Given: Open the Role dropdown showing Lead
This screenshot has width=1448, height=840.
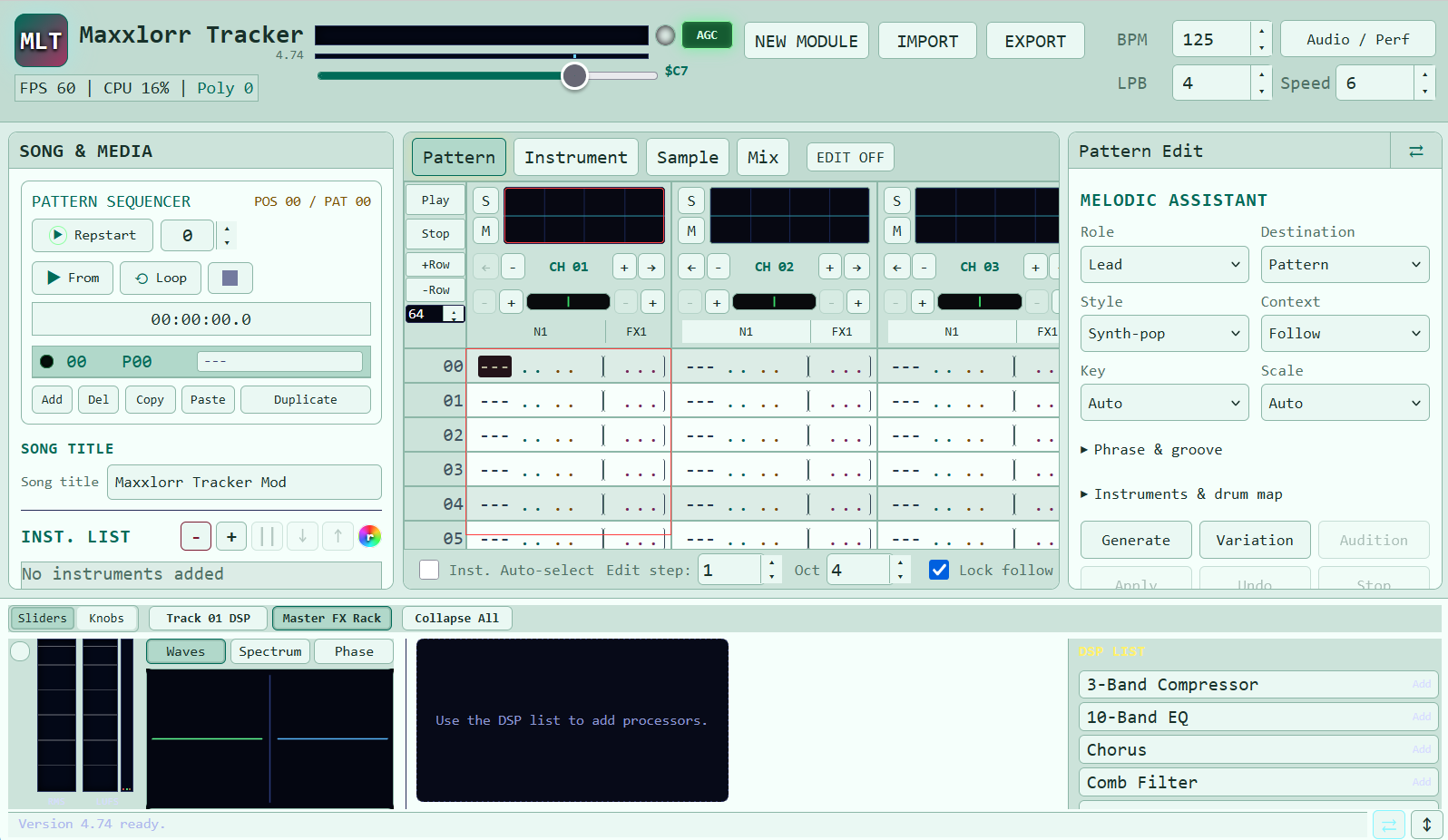Looking at the screenshot, I should click(x=1164, y=264).
